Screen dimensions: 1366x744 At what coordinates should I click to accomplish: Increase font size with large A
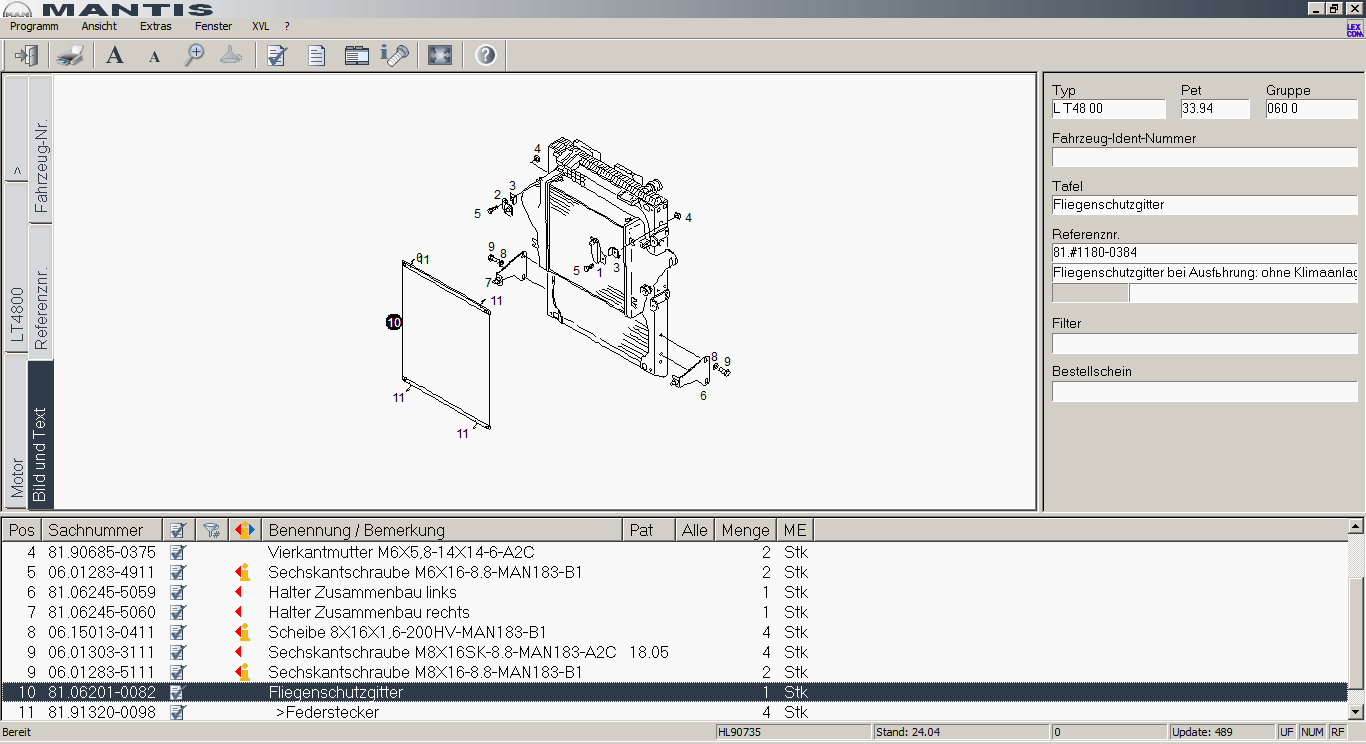[115, 55]
